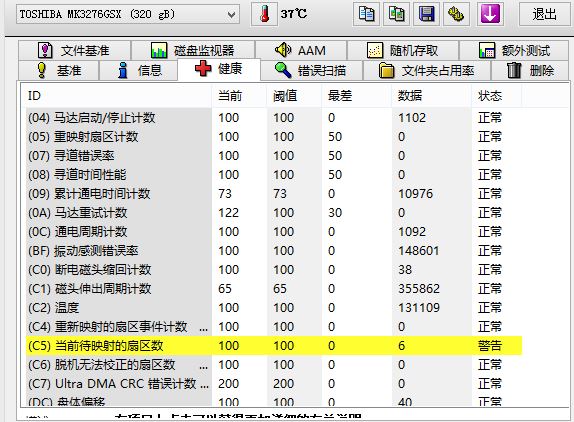Screen dimensions: 574x422
Task: Select the (04) 马达启动/停止计数 row
Action: (274, 118)
